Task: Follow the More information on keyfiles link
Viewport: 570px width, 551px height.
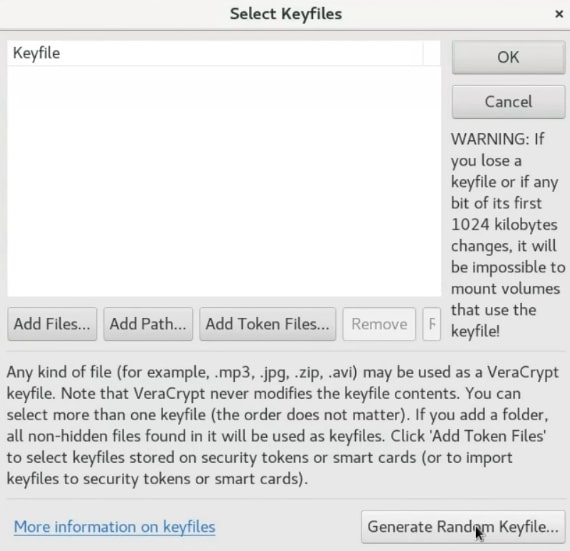Action: (115, 527)
